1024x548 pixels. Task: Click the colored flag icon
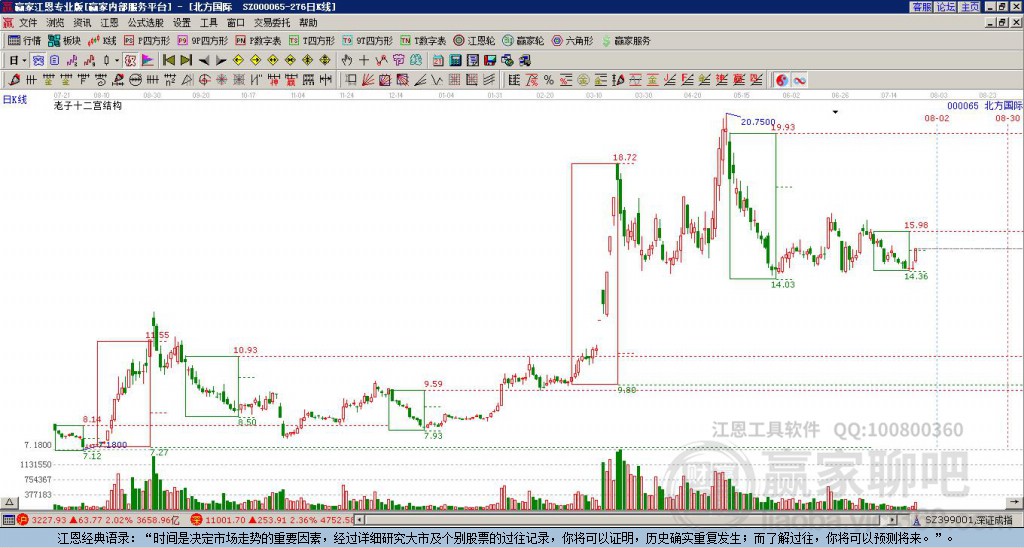[148, 61]
